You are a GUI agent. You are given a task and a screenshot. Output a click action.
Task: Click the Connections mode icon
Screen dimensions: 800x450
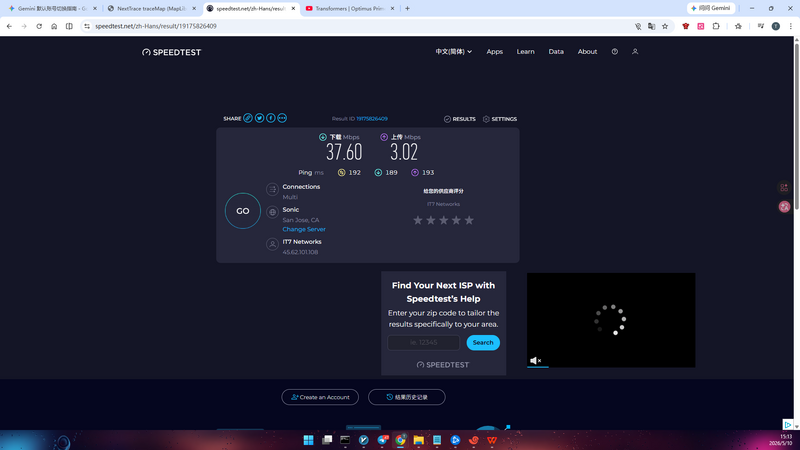pos(272,189)
